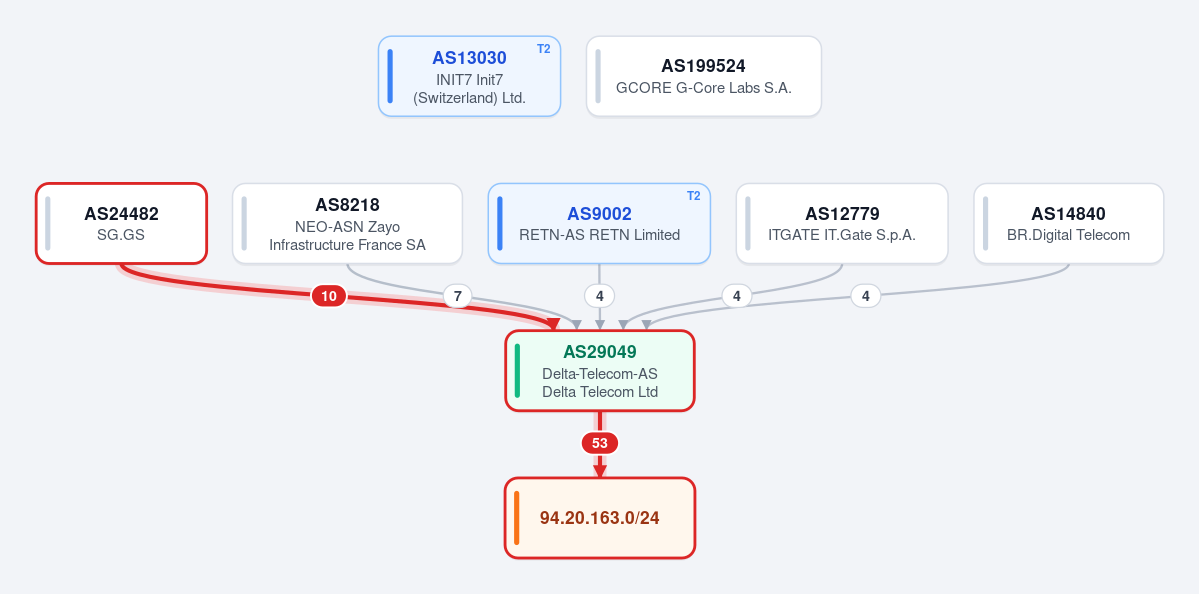Click the green bar on AS29049
Screen dimensions: 1199x594
coord(517,371)
